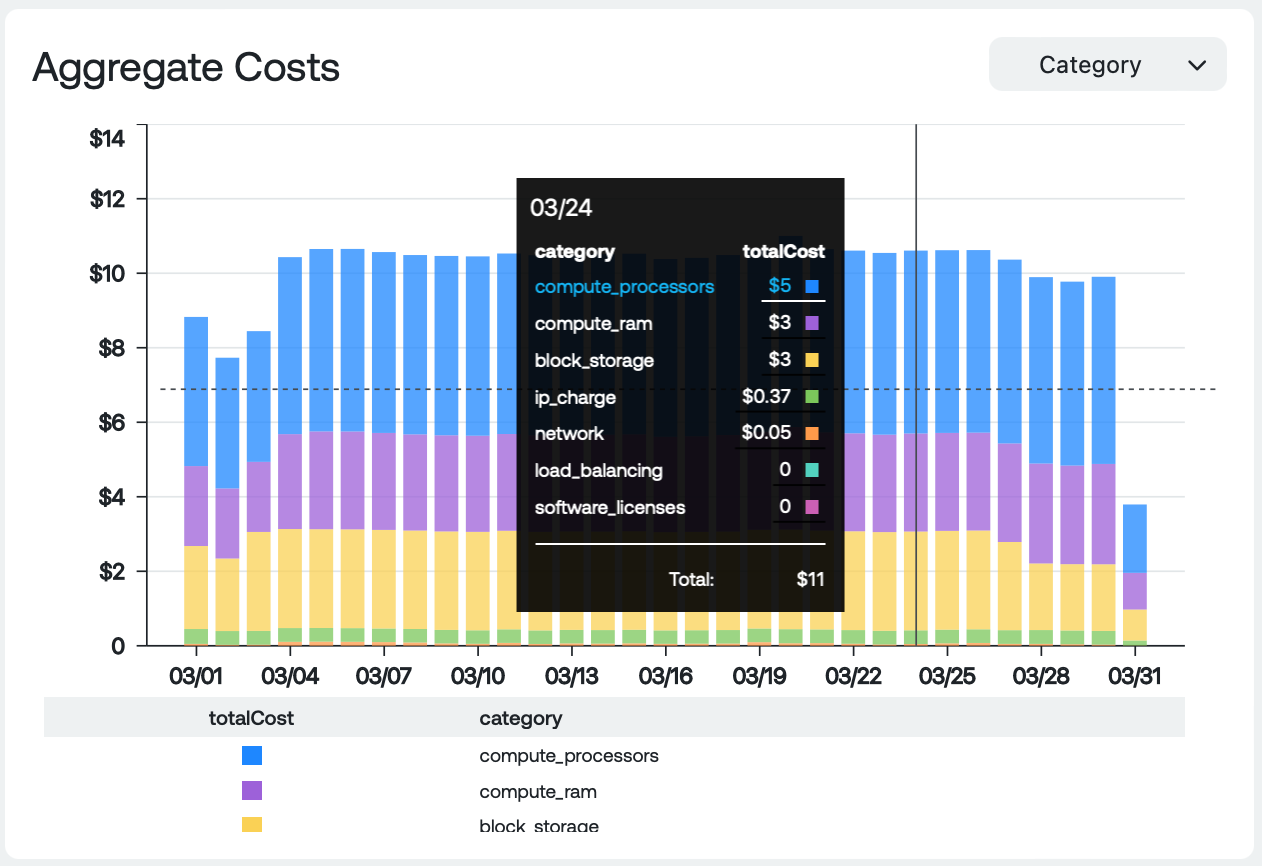Screen dimensions: 1262x866
Task: Click yellow segment of 03/07 bar
Action: [x=384, y=579]
